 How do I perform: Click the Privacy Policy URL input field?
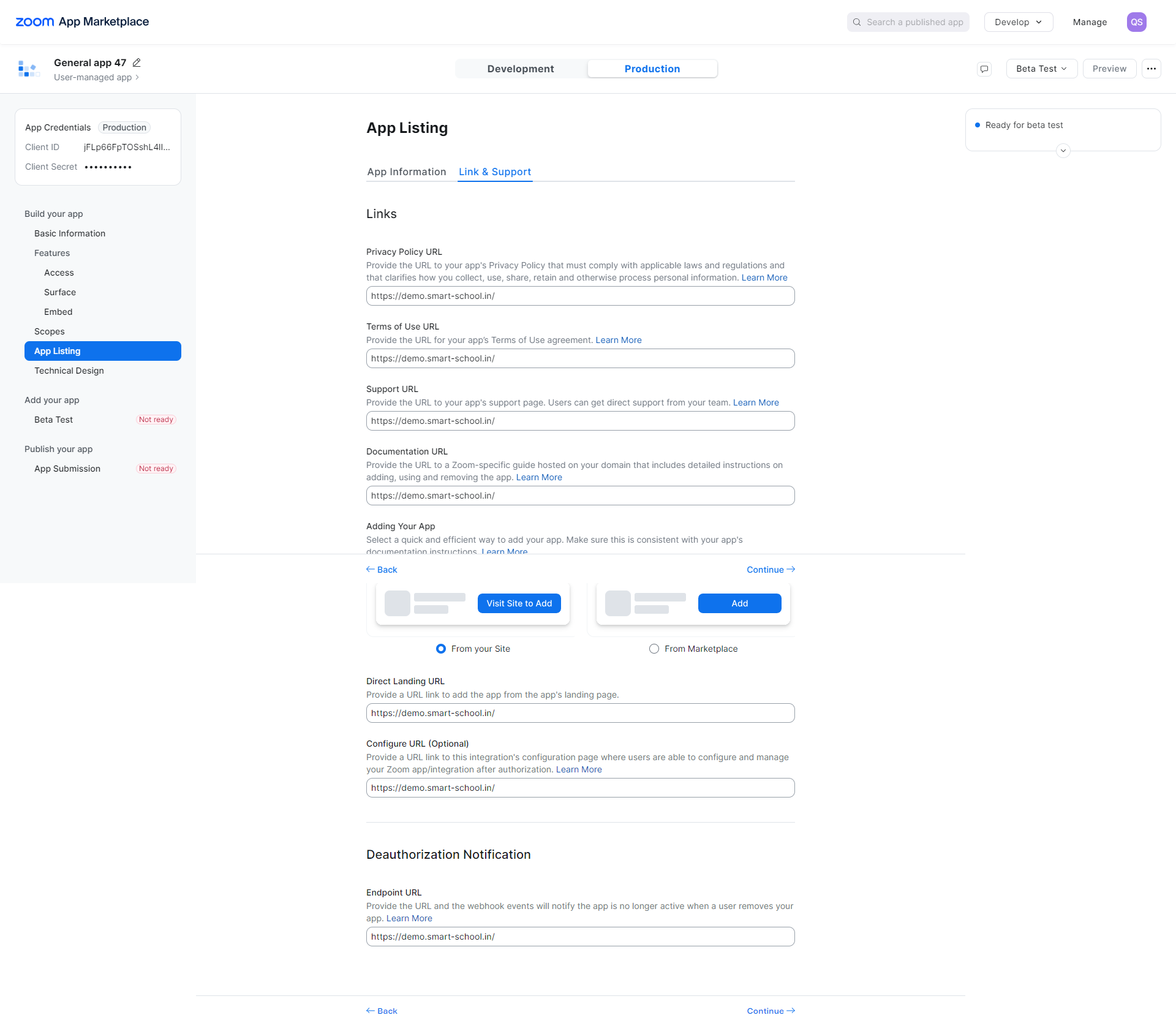[579, 296]
